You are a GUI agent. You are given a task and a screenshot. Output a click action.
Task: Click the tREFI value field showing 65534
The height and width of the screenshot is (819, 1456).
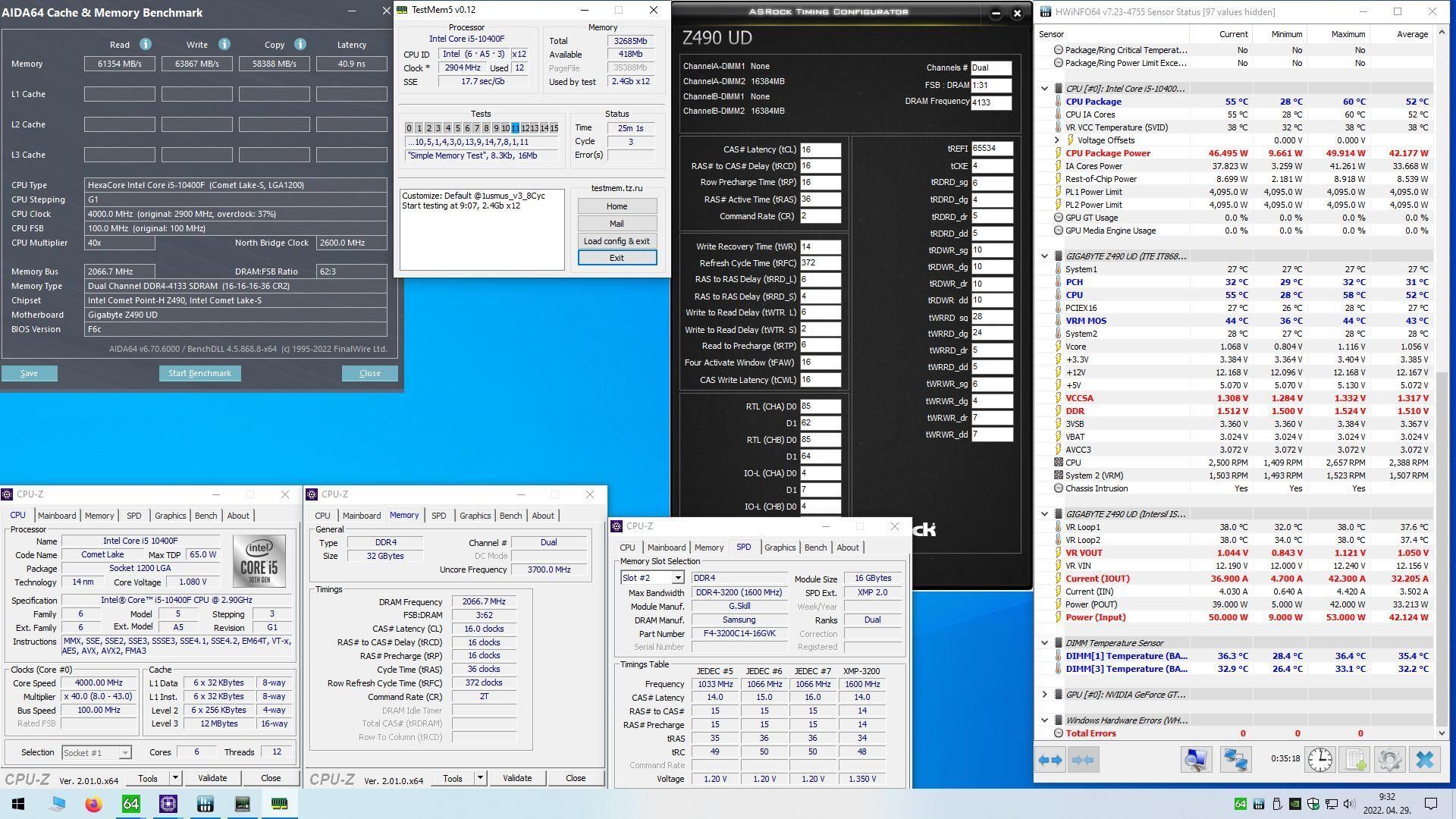[992, 149]
